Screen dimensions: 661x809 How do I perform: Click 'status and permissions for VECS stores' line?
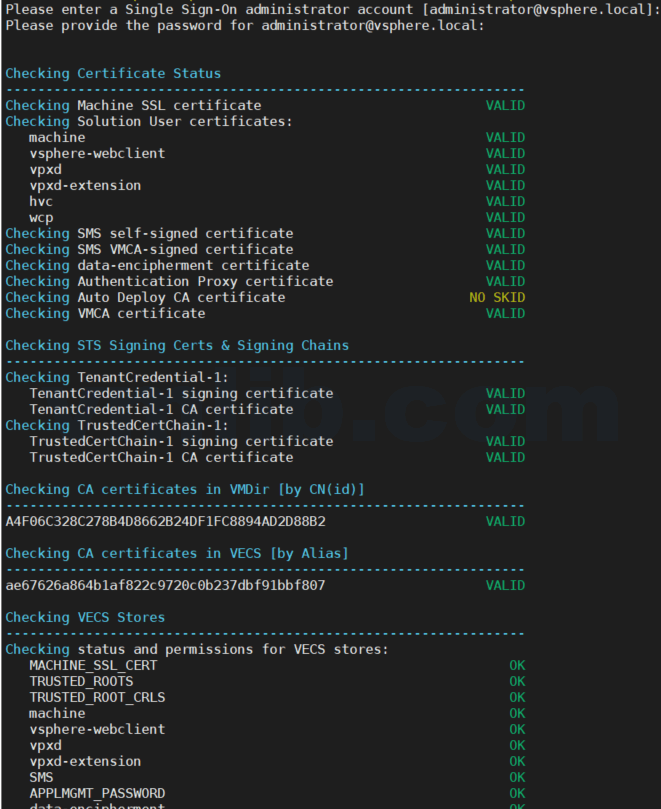233,649
